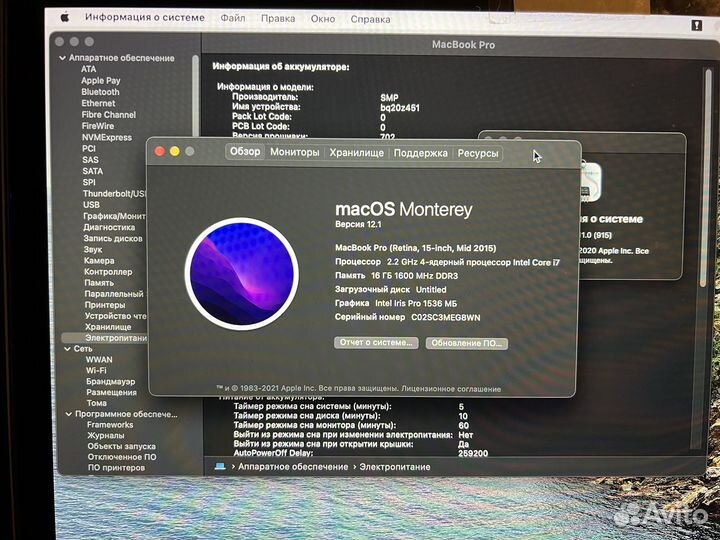Click the macOS Monterey logo image

(x=242, y=274)
